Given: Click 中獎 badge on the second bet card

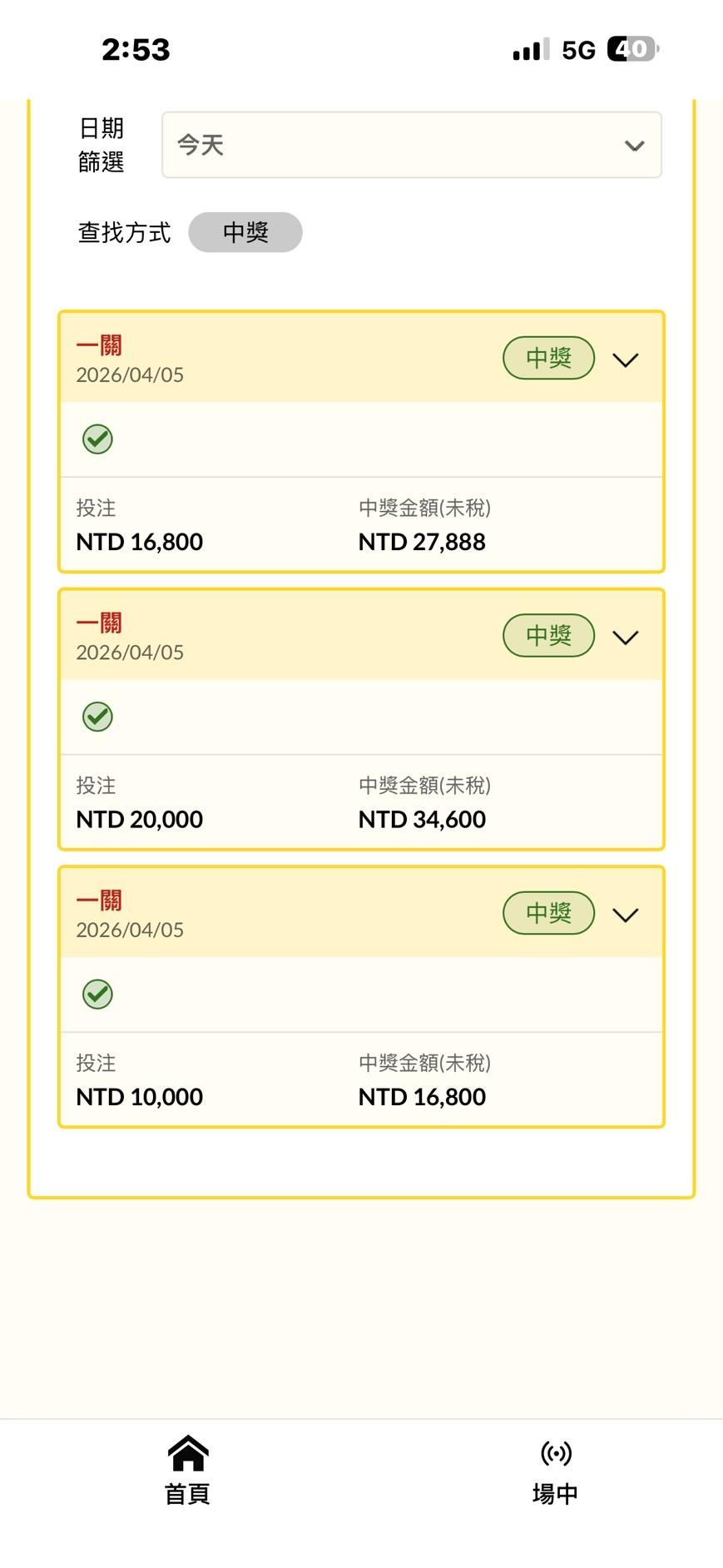Looking at the screenshot, I should [x=548, y=636].
